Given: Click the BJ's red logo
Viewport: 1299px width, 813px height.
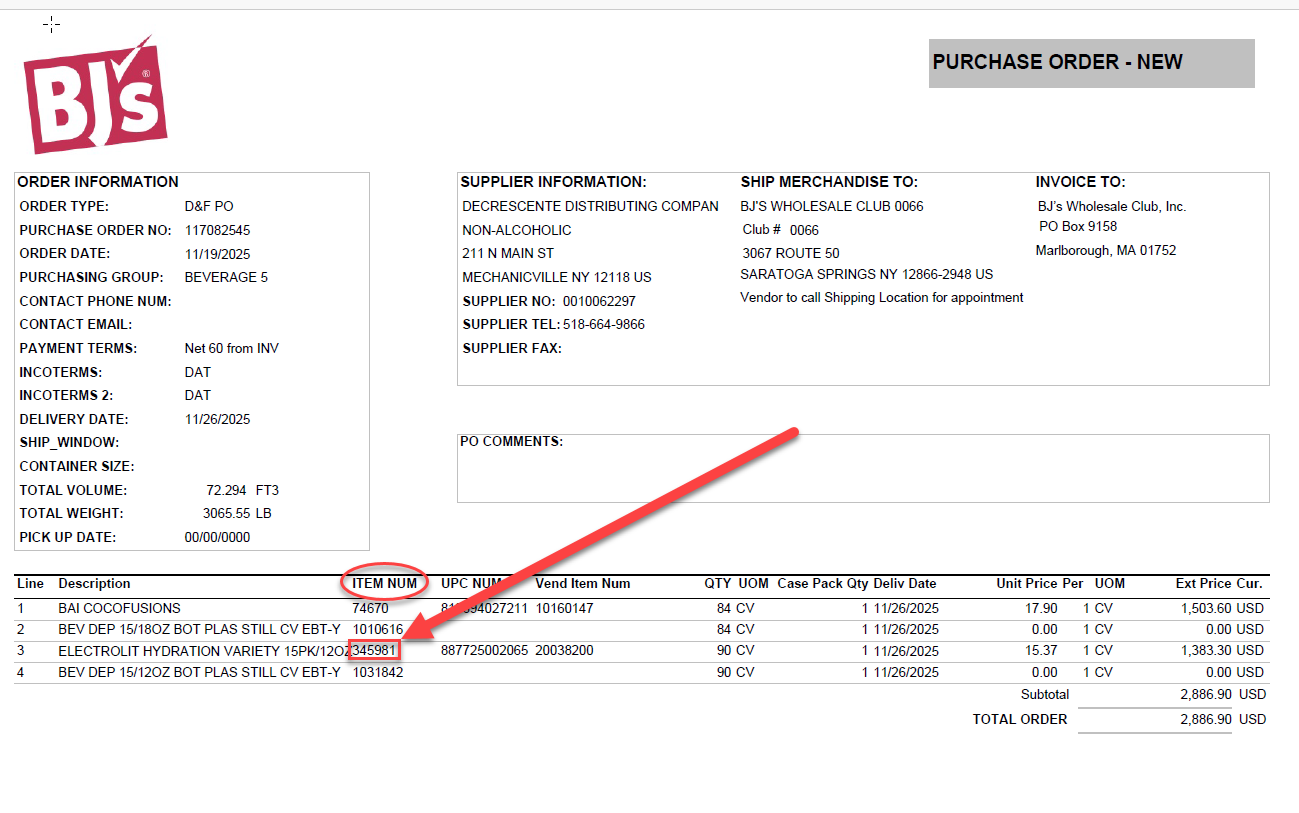Looking at the screenshot, I should pyautogui.click(x=95, y=95).
